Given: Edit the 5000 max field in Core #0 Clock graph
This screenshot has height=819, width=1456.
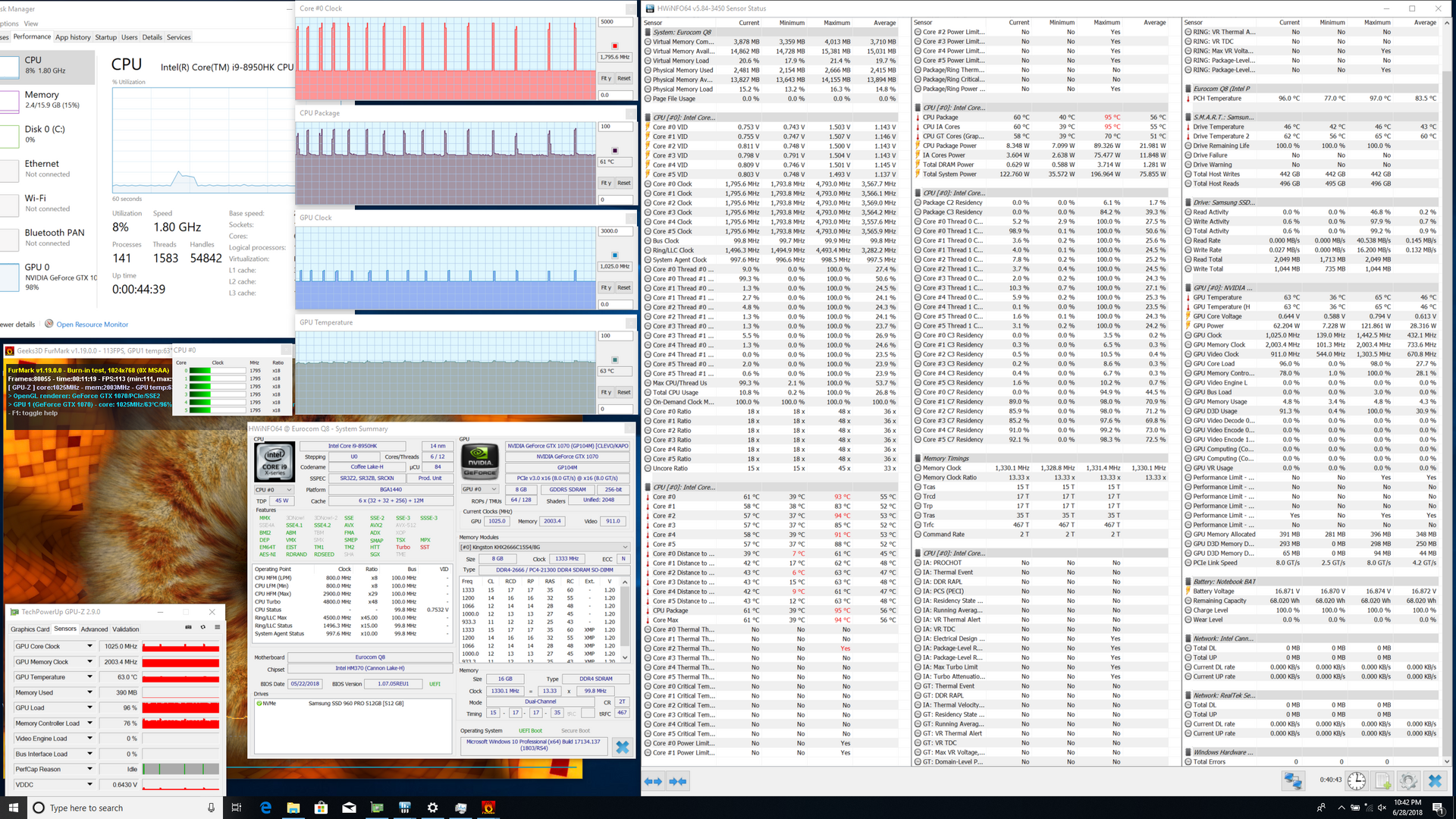Looking at the screenshot, I should click(616, 22).
